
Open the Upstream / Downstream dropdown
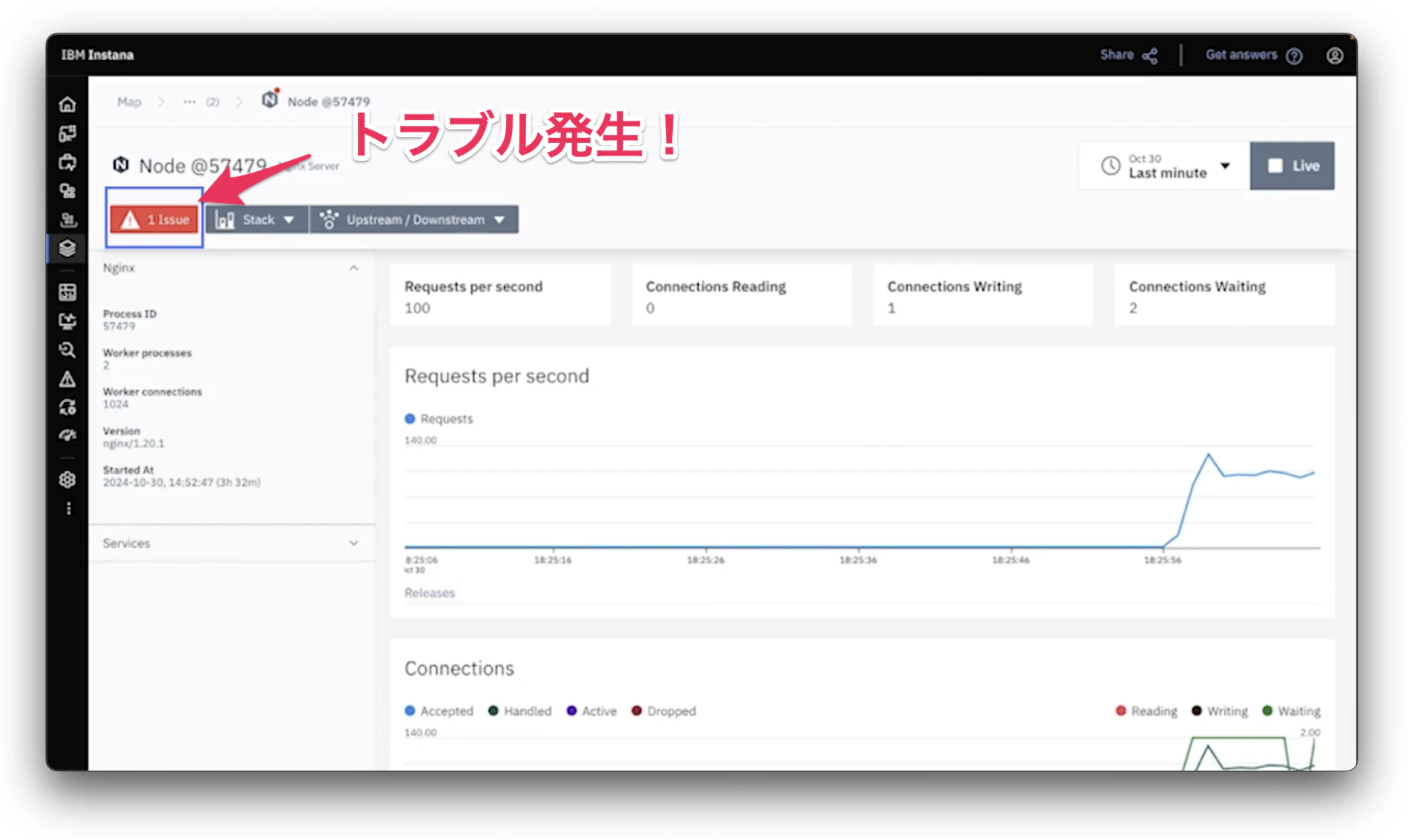414,219
